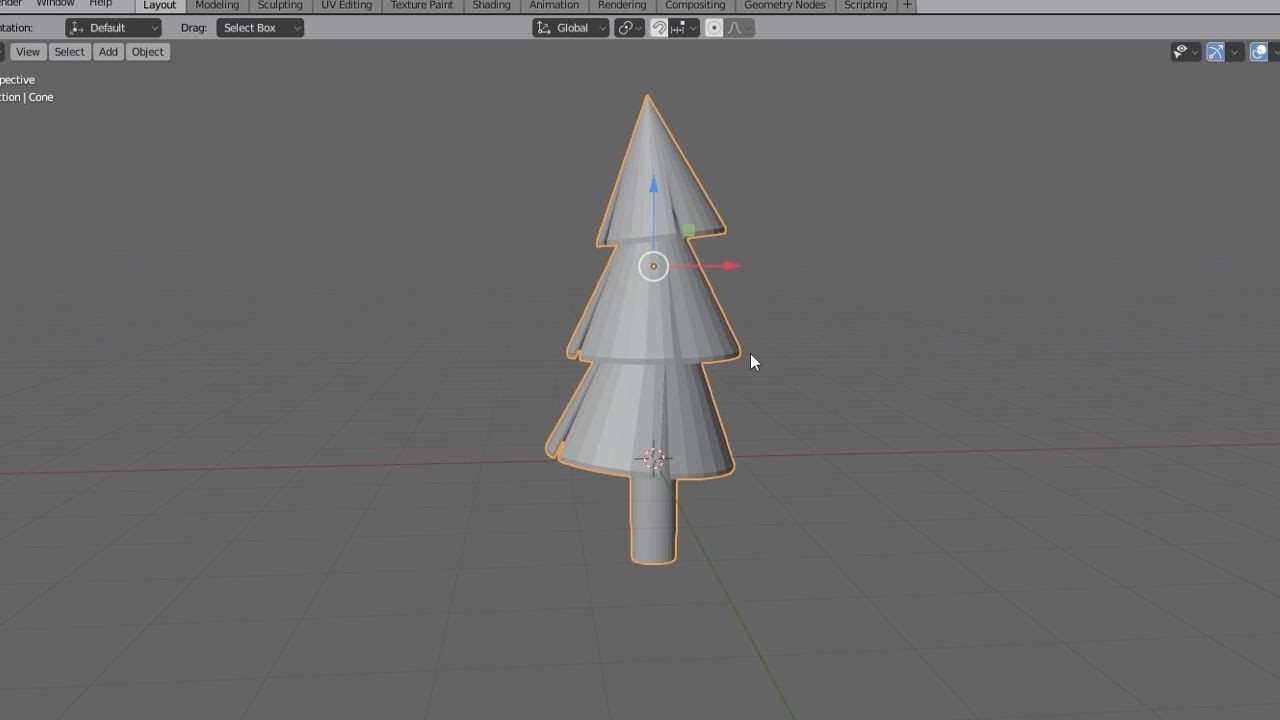Open the Default orientation dropdown
This screenshot has height=720, width=1280.
(113, 28)
